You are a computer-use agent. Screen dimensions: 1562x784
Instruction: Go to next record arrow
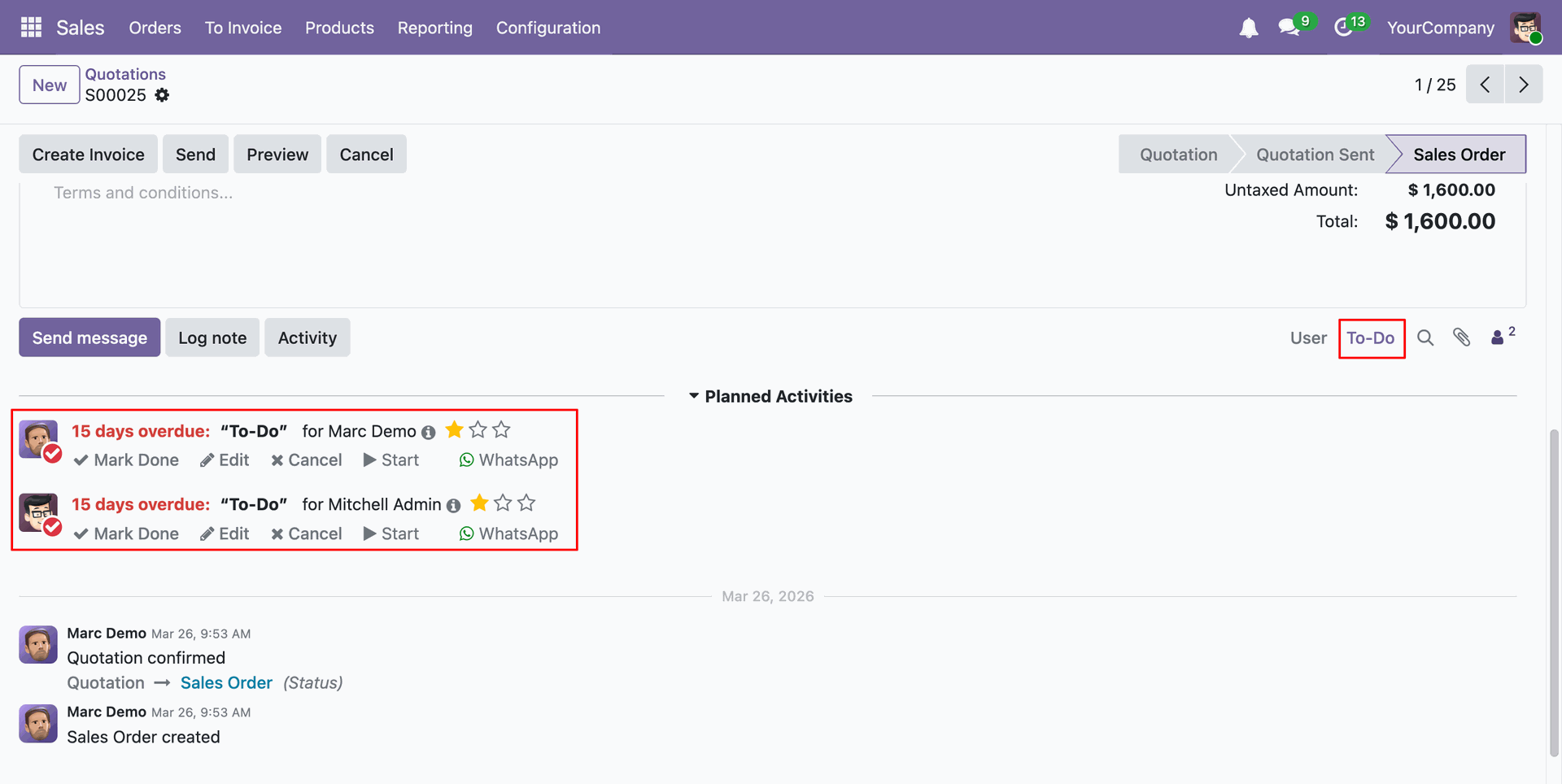click(x=1524, y=85)
